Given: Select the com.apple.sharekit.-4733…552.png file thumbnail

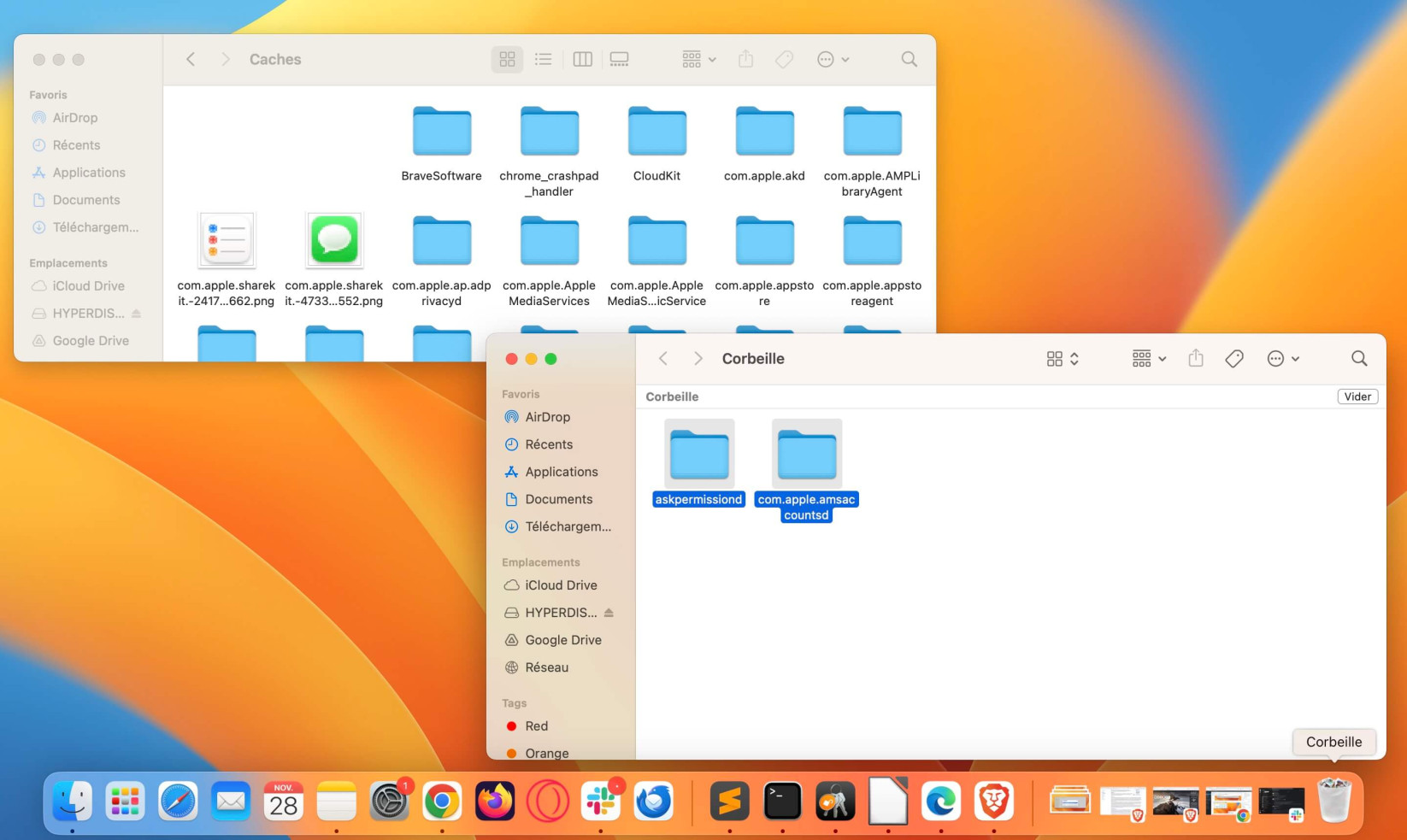Looking at the screenshot, I should (334, 240).
